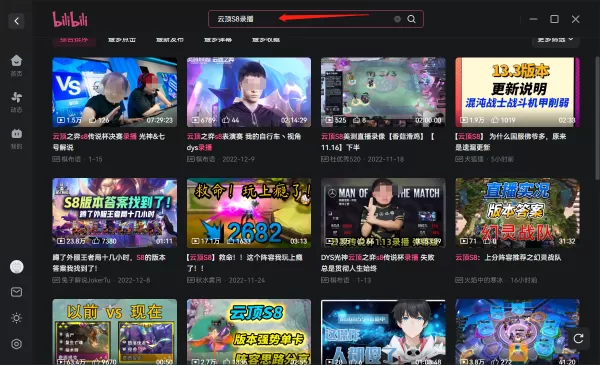This screenshot has height=365, width=600.
Task: Open the 13.3版本更新说明 thumbnail
Action: tap(517, 92)
